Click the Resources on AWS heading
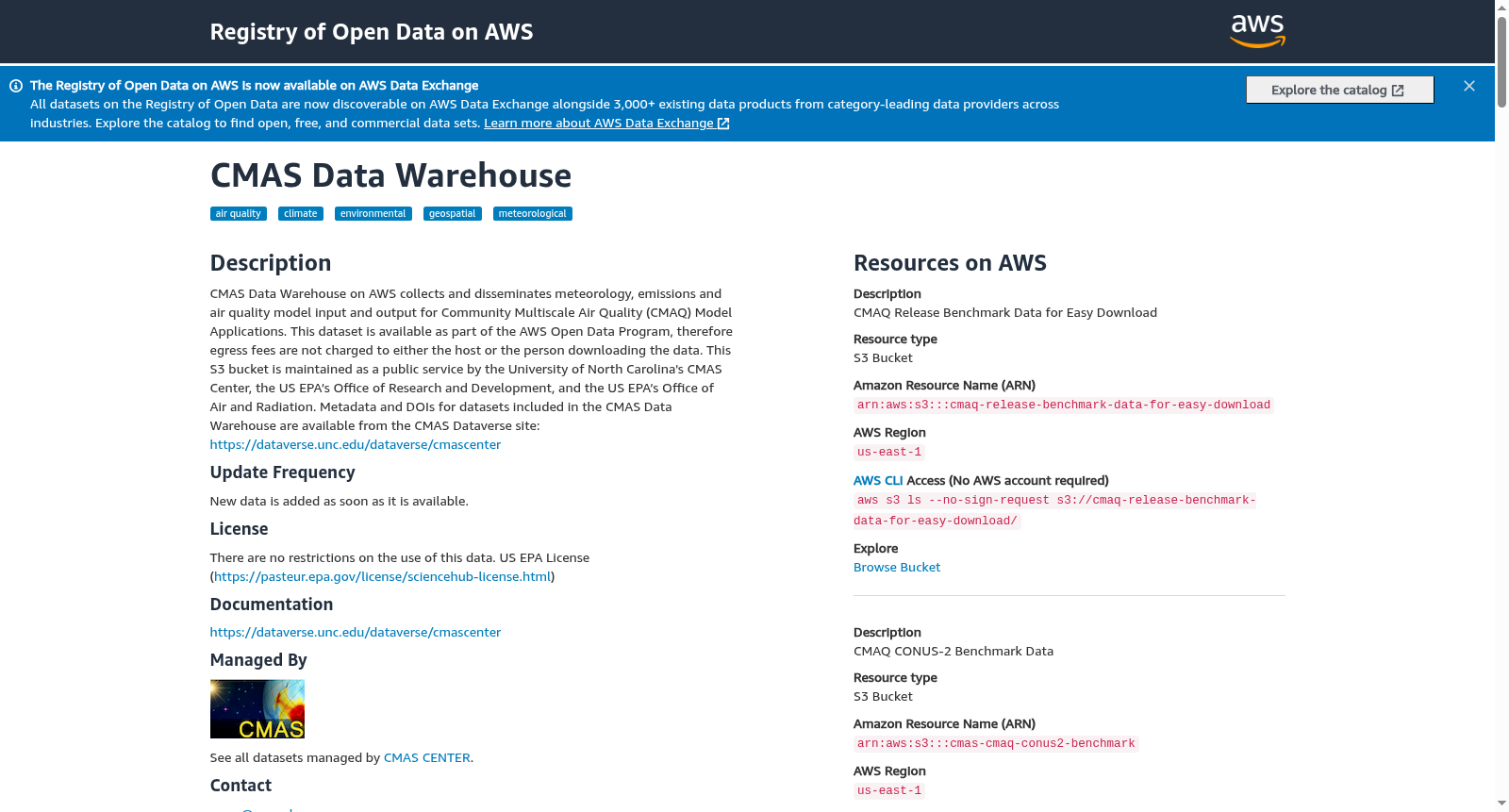Viewport: 1509px width, 812px height. coord(950,263)
